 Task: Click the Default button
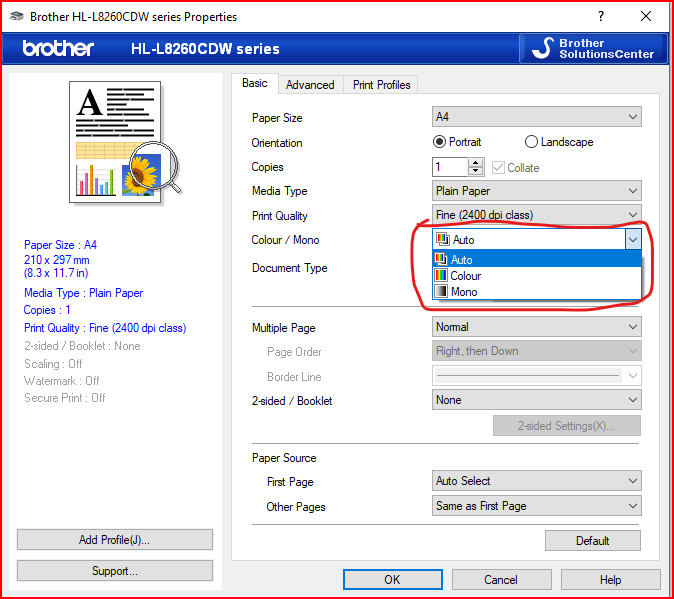tap(592, 541)
